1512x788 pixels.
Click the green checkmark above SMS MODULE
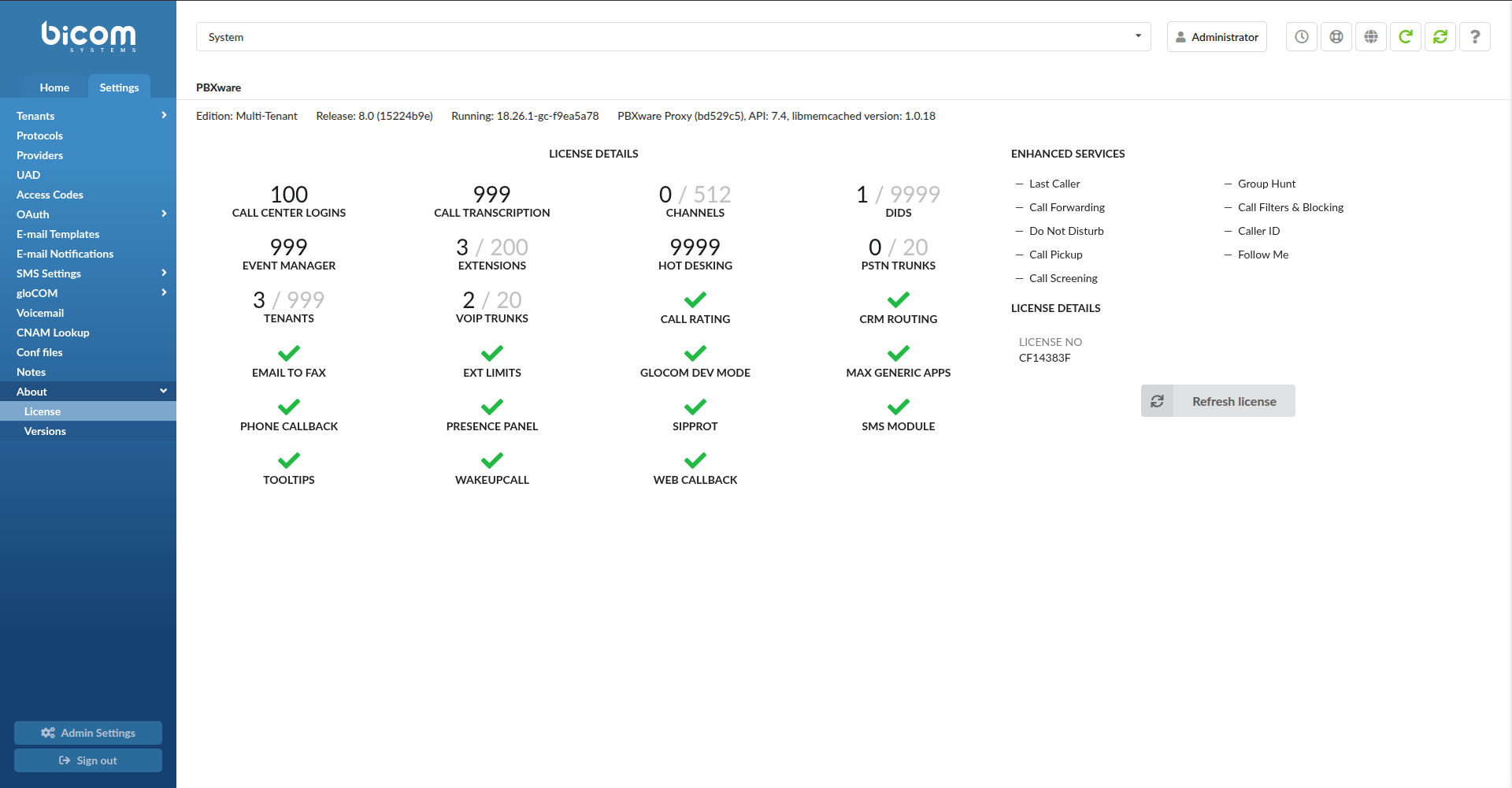point(899,407)
